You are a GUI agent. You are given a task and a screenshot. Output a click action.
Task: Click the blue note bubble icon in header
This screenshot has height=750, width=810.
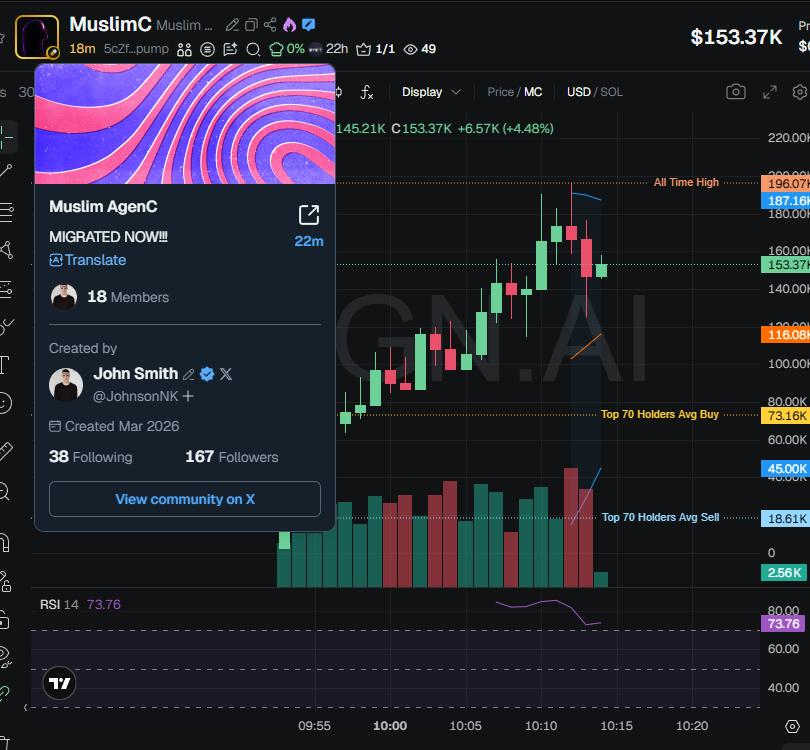(x=308, y=24)
